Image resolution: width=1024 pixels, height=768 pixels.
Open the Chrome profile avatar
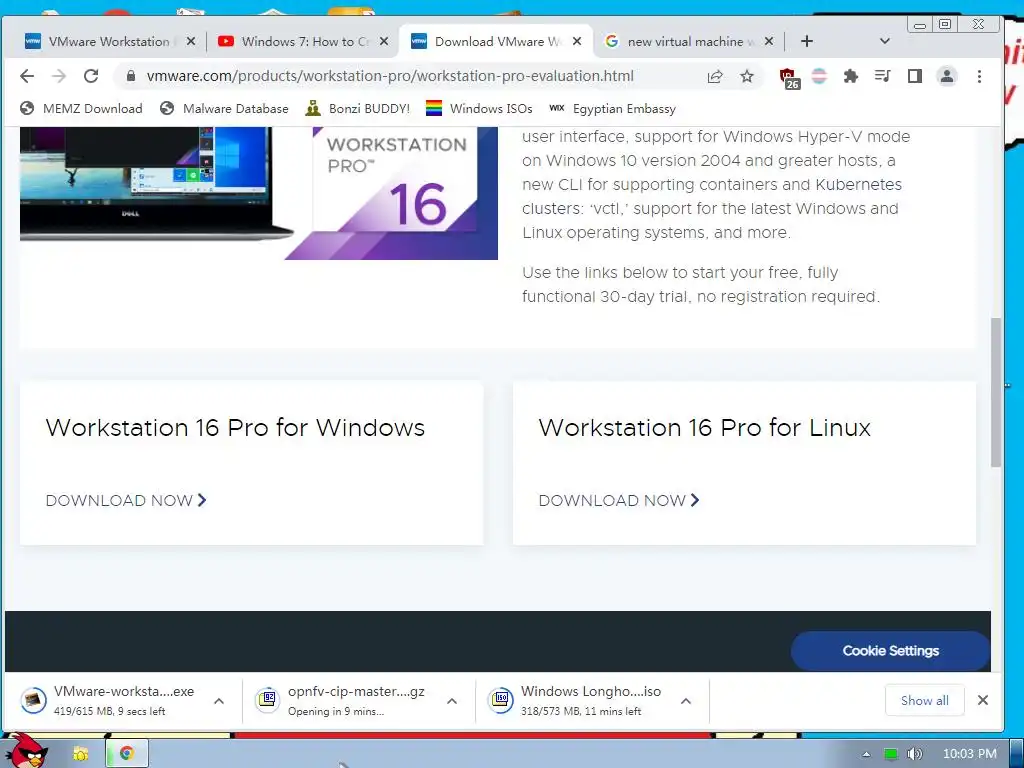[947, 76]
